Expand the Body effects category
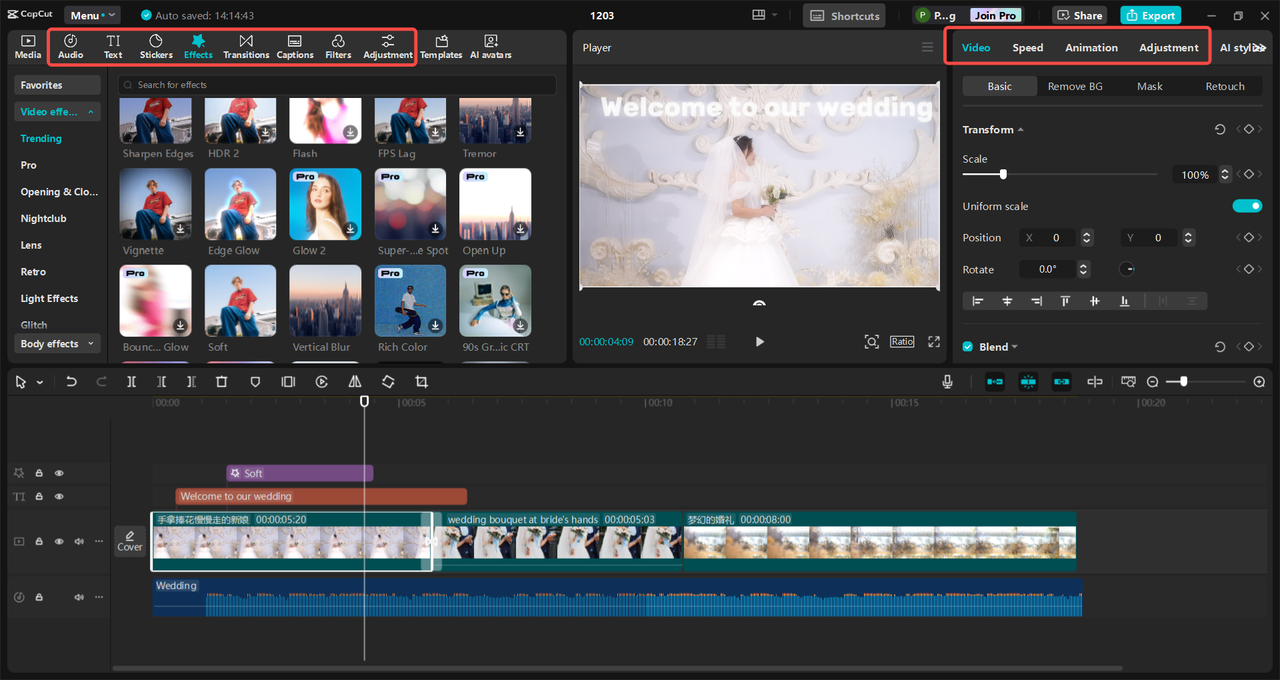1280x680 pixels. point(58,344)
